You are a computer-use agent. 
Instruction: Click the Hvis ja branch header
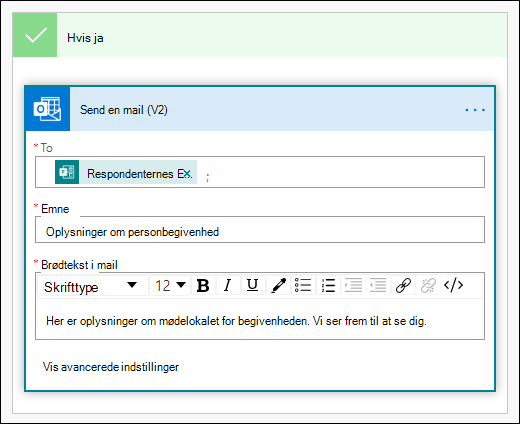pos(260,35)
